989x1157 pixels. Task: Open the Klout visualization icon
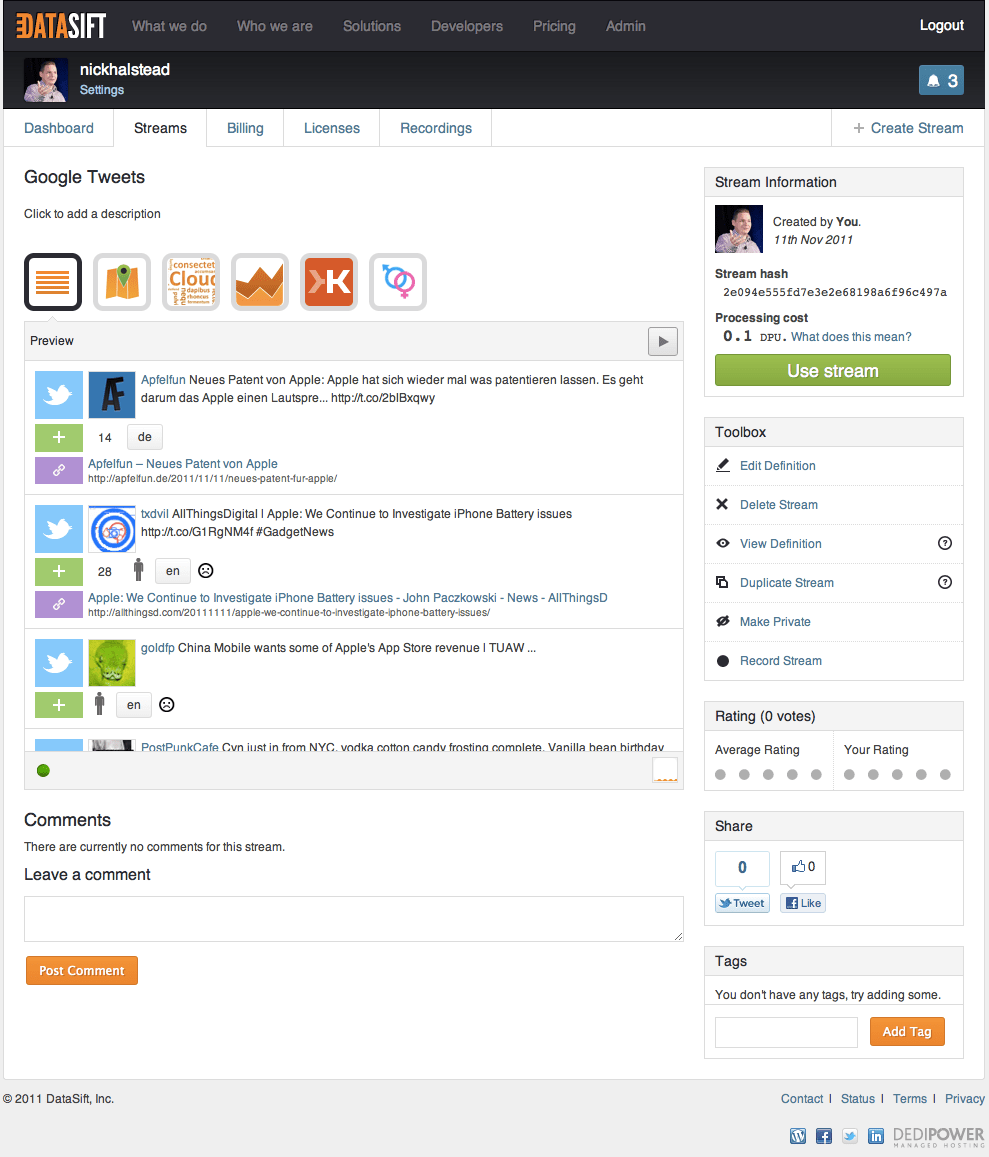coord(329,282)
